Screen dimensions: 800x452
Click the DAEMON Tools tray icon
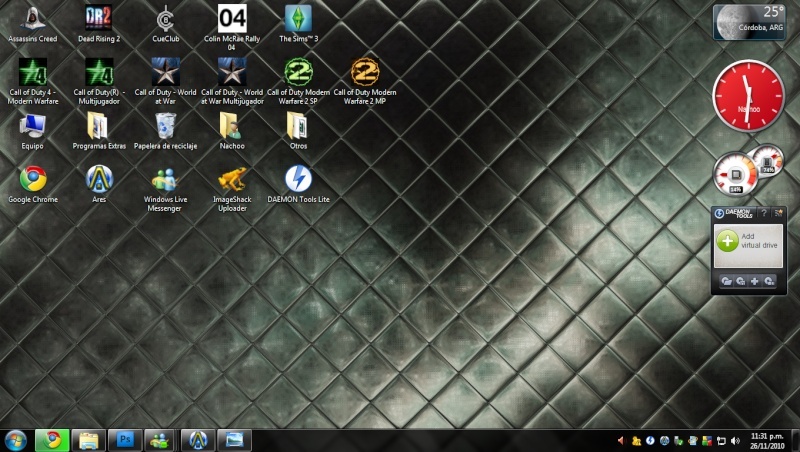650,440
